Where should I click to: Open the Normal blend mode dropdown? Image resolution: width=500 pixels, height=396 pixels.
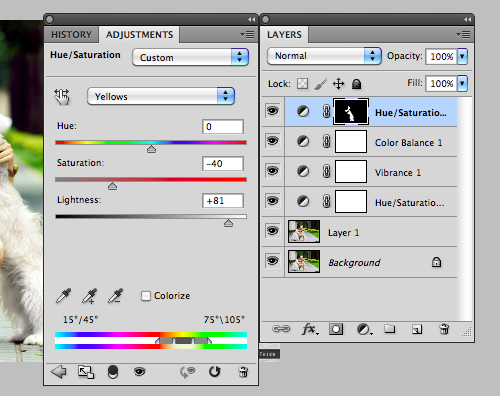pos(324,56)
